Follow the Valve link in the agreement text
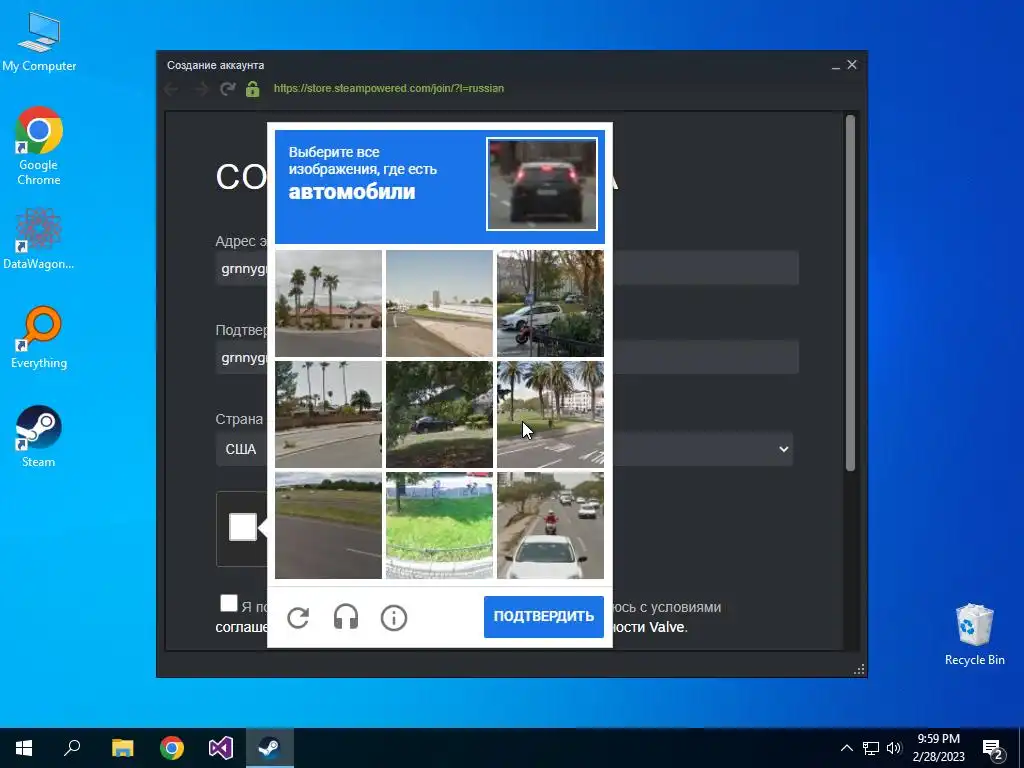1024x768 pixels. click(666, 627)
